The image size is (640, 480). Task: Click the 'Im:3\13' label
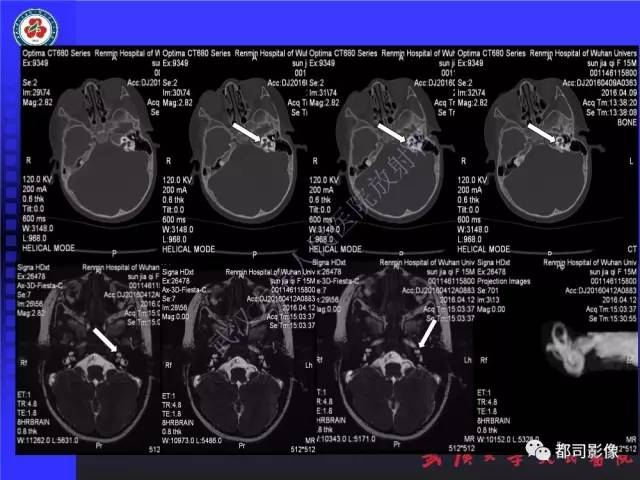(488, 300)
